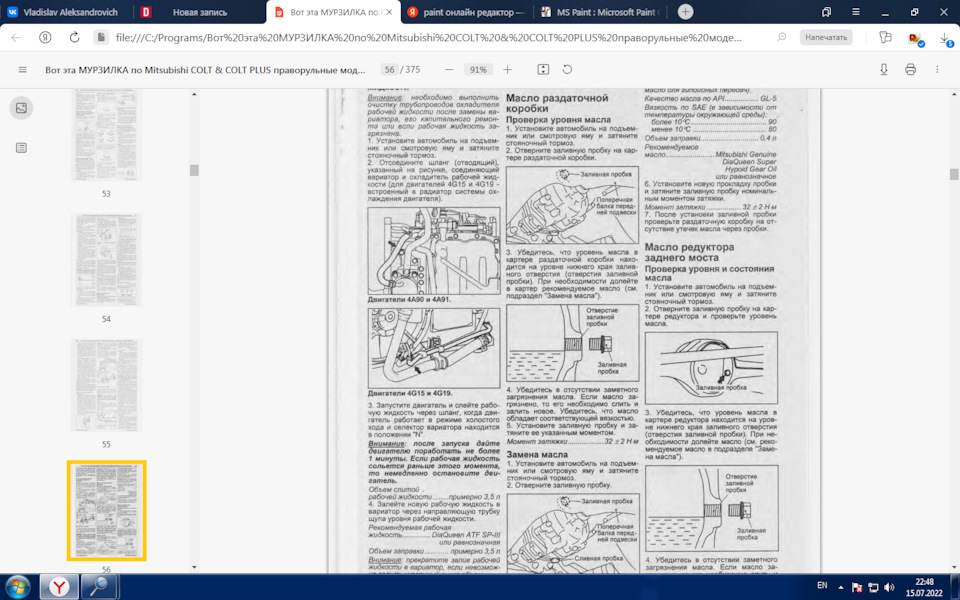The height and width of the screenshot is (600, 960).
Task: Open Windows Start menu
Action: pyautogui.click(x=17, y=587)
